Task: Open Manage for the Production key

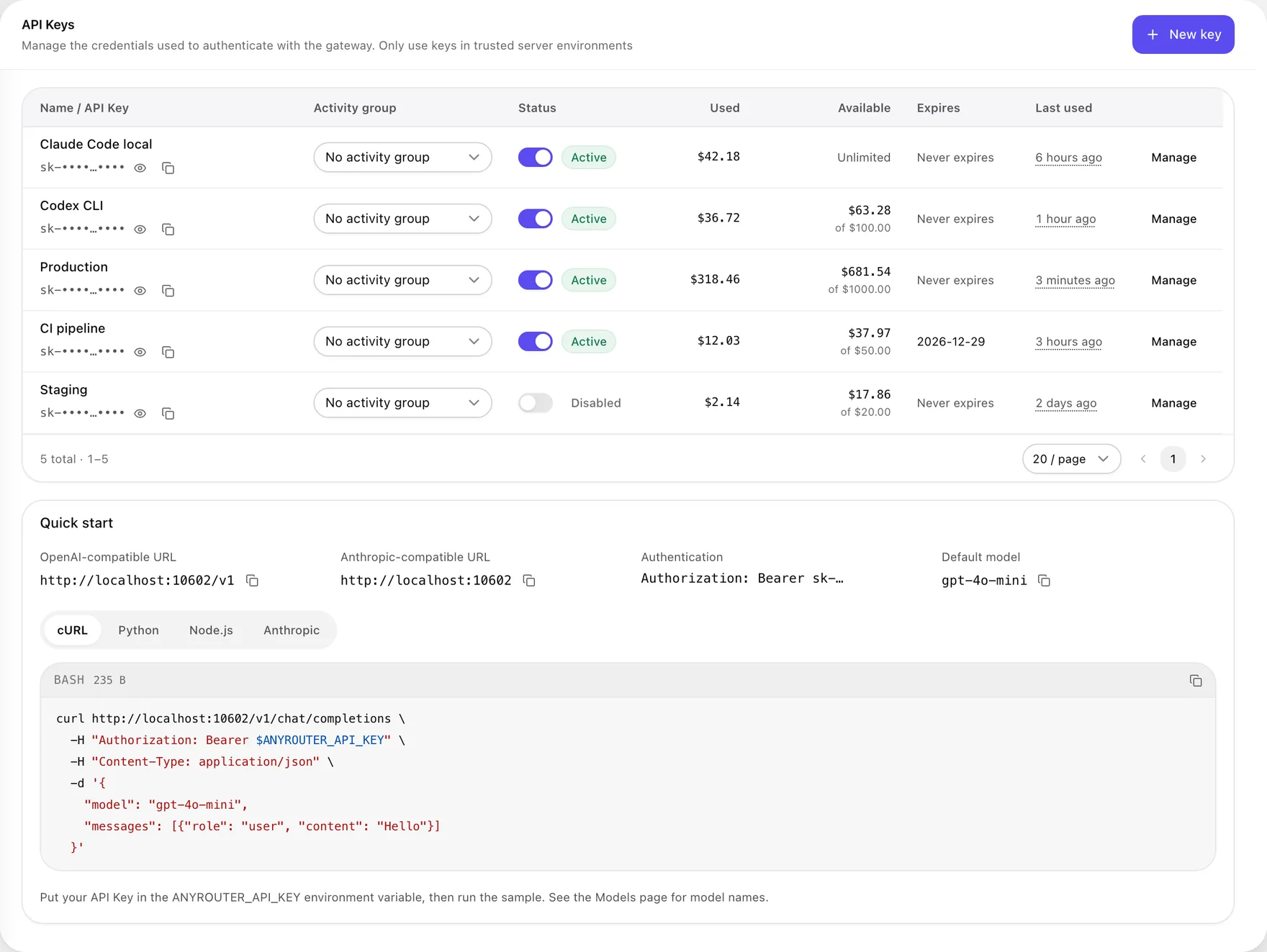Action: click(1173, 280)
